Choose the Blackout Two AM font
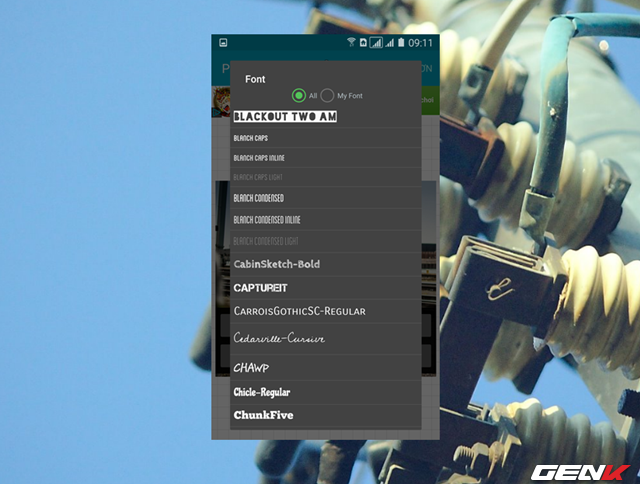This screenshot has width=640, height=484. [x=285, y=117]
